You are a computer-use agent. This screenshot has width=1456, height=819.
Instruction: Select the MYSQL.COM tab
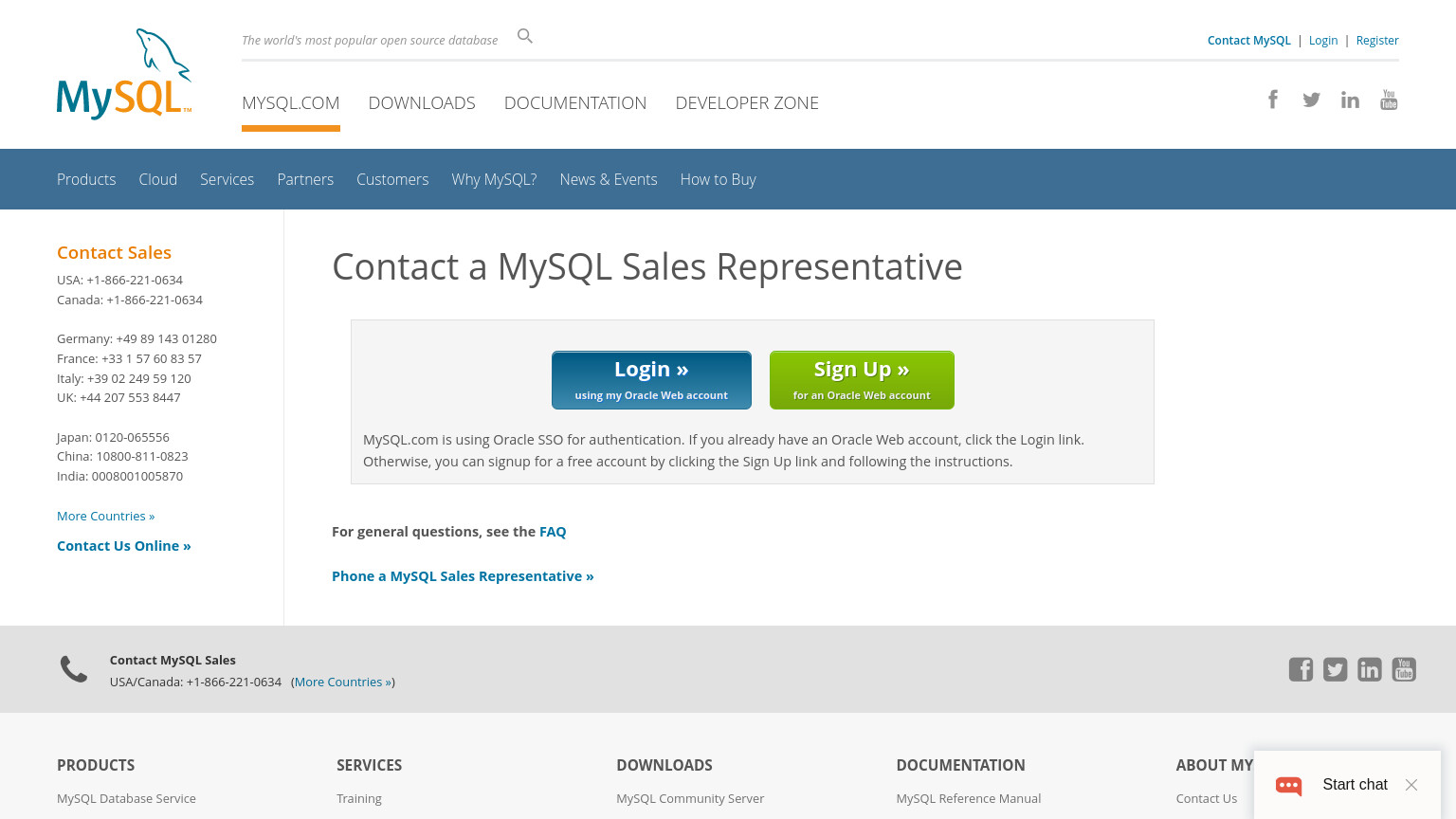tap(291, 102)
